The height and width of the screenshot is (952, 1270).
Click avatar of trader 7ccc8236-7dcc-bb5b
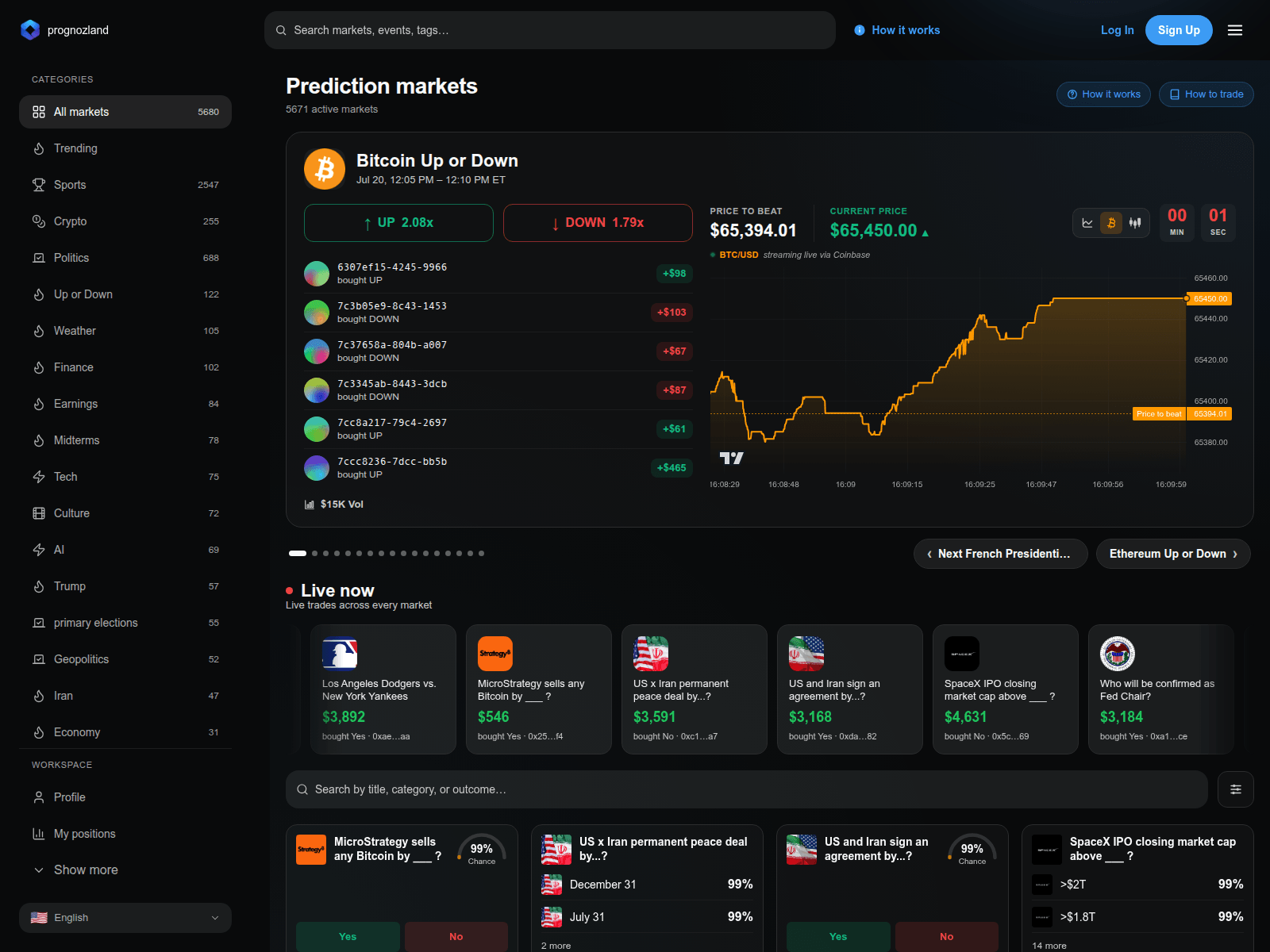point(317,468)
